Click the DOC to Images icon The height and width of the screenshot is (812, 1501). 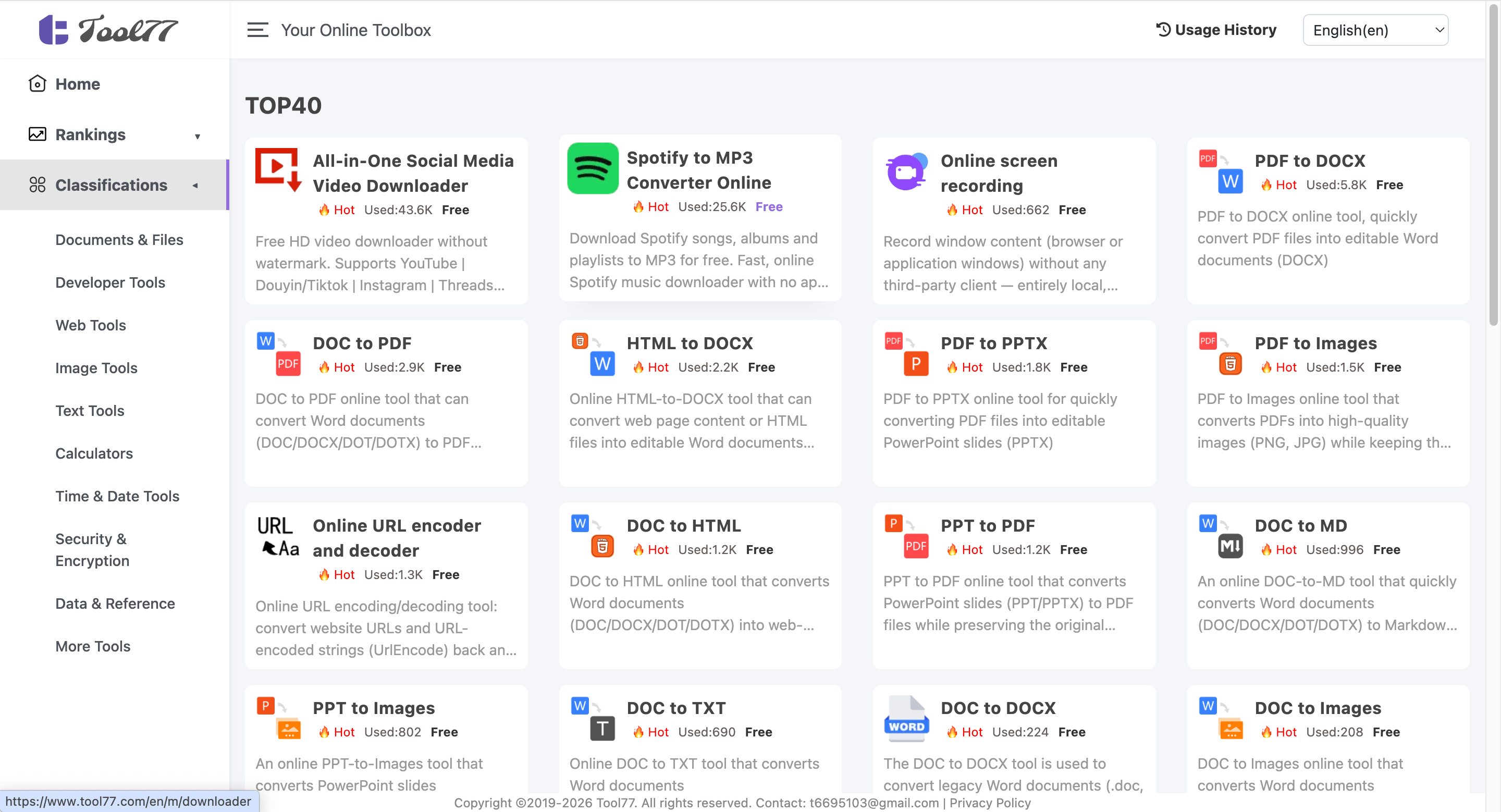pos(1221,719)
